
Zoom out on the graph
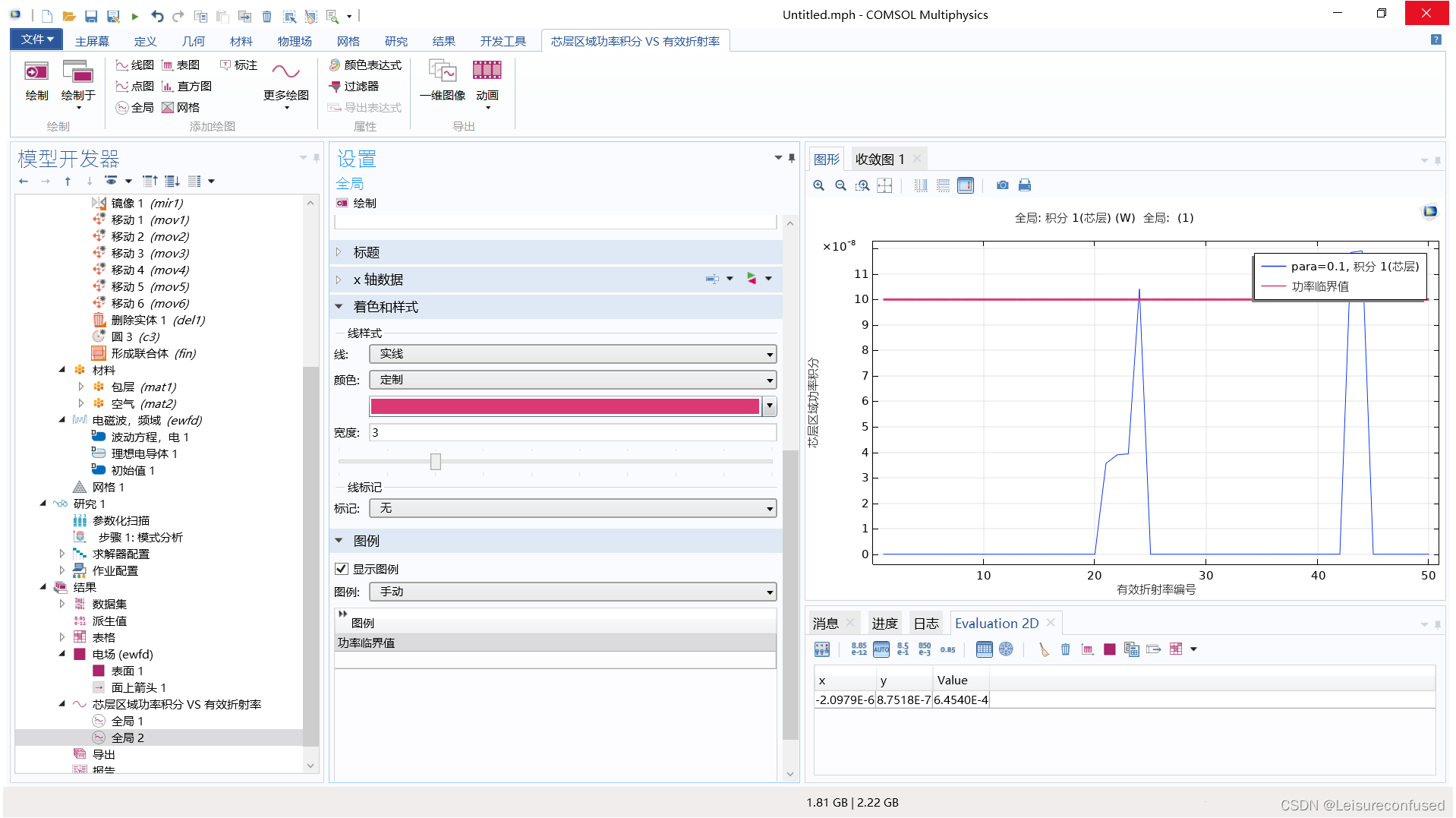pos(840,185)
